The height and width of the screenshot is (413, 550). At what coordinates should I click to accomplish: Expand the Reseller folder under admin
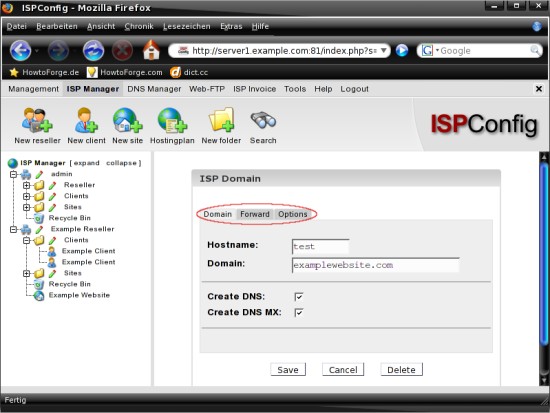(26, 185)
